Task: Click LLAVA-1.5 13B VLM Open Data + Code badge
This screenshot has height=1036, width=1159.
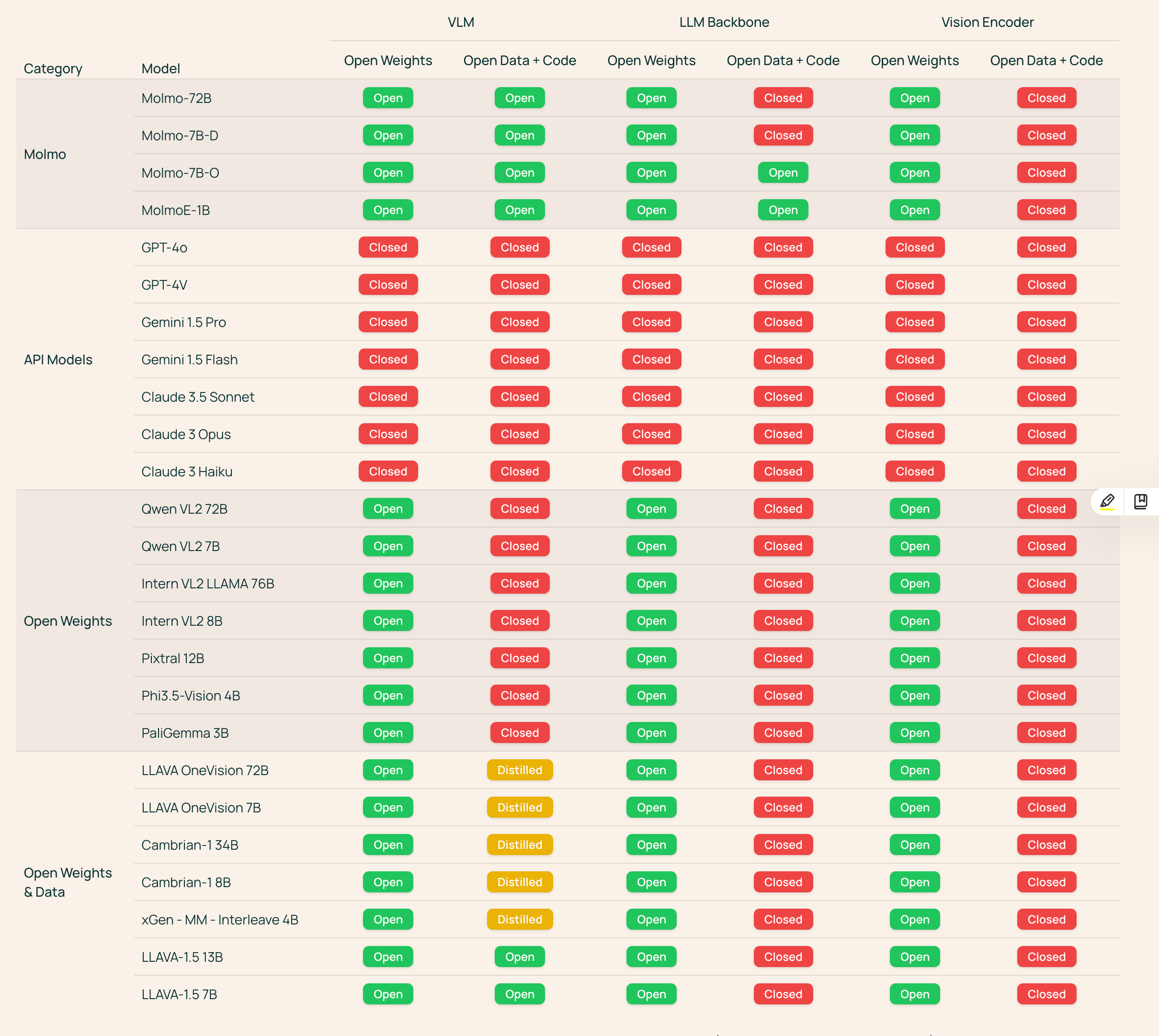Action: pos(520,957)
